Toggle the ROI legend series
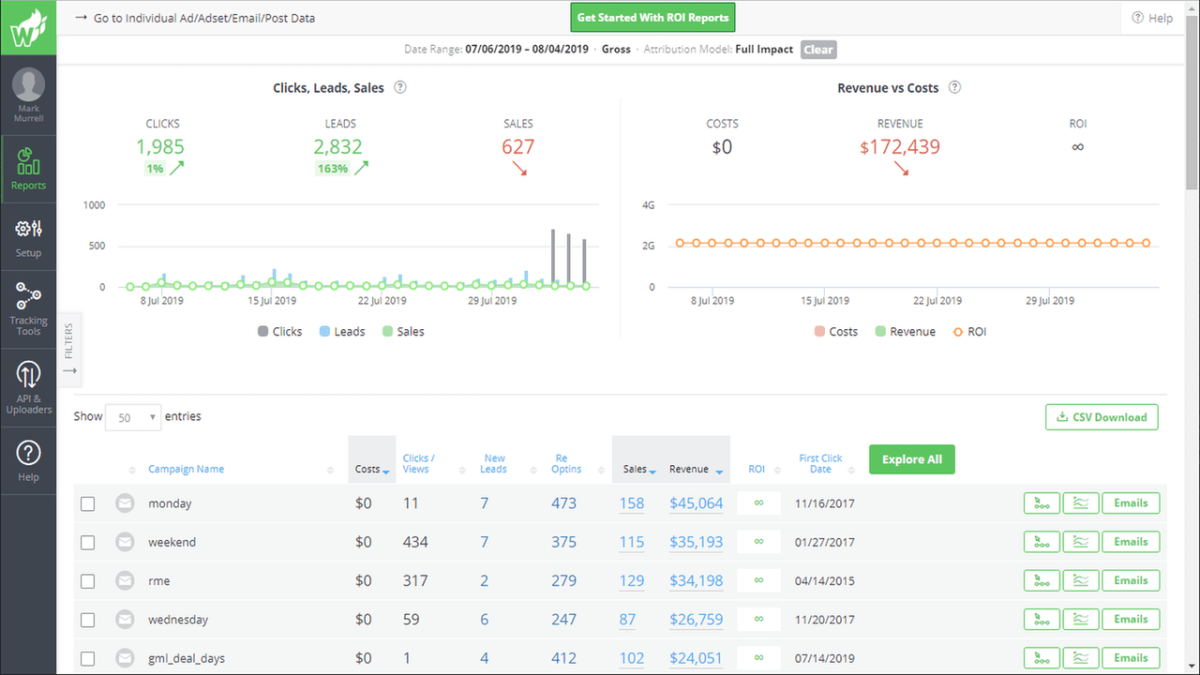Viewport: 1200px width, 675px height. (x=969, y=331)
